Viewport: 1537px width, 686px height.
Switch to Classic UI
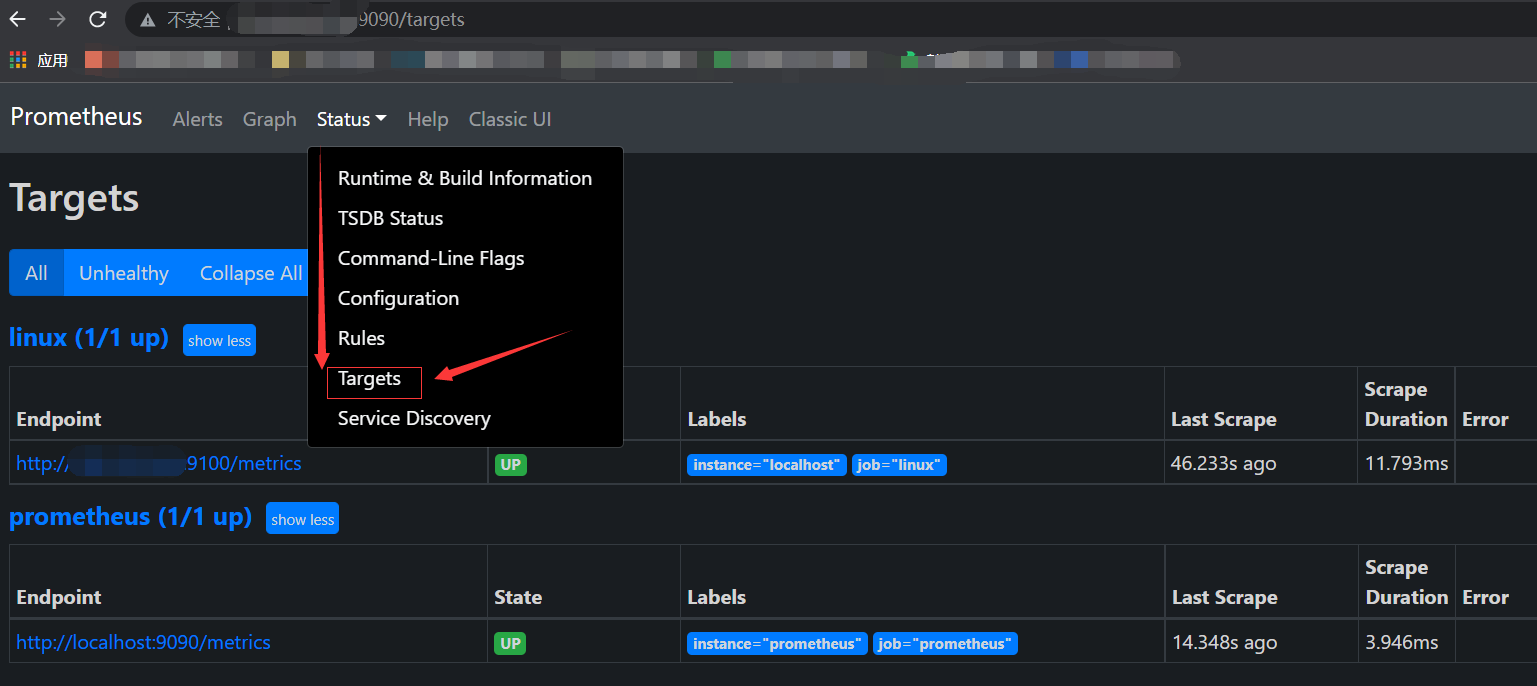tap(510, 119)
